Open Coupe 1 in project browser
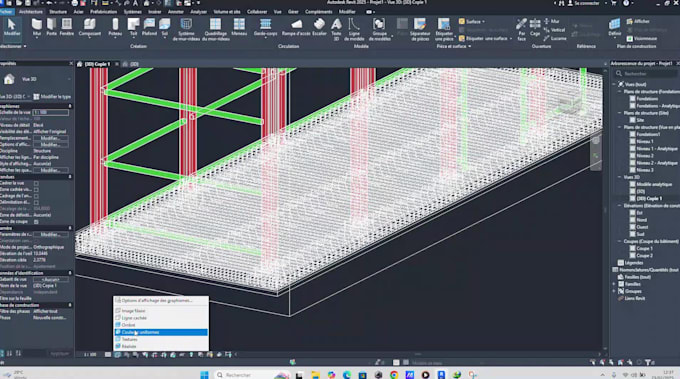The width and height of the screenshot is (680, 379). tap(644, 248)
